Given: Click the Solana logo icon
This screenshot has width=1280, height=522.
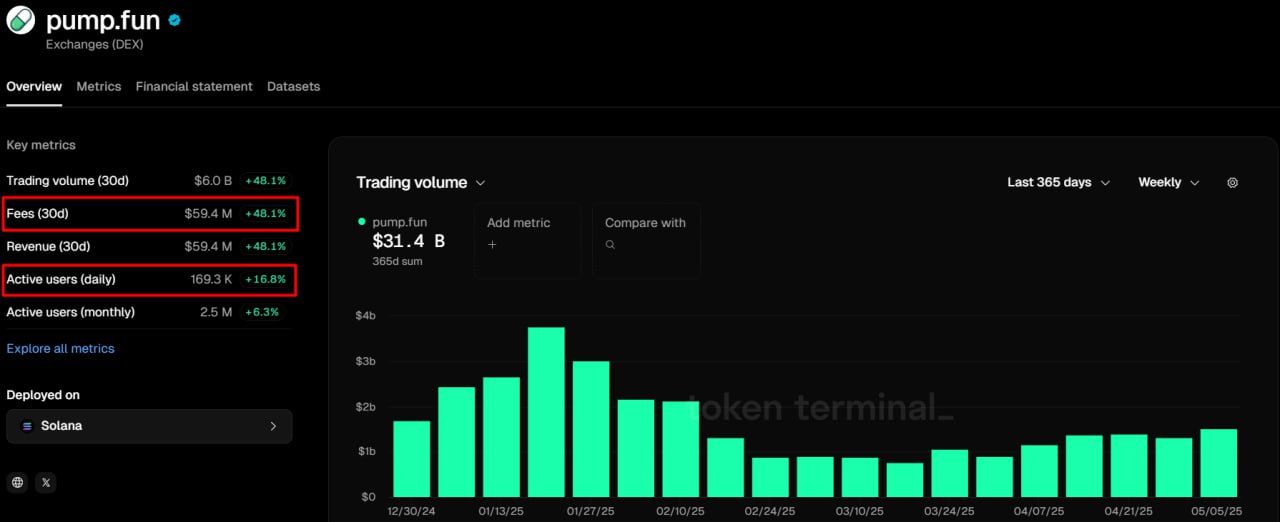Looking at the screenshot, I should tap(27, 426).
